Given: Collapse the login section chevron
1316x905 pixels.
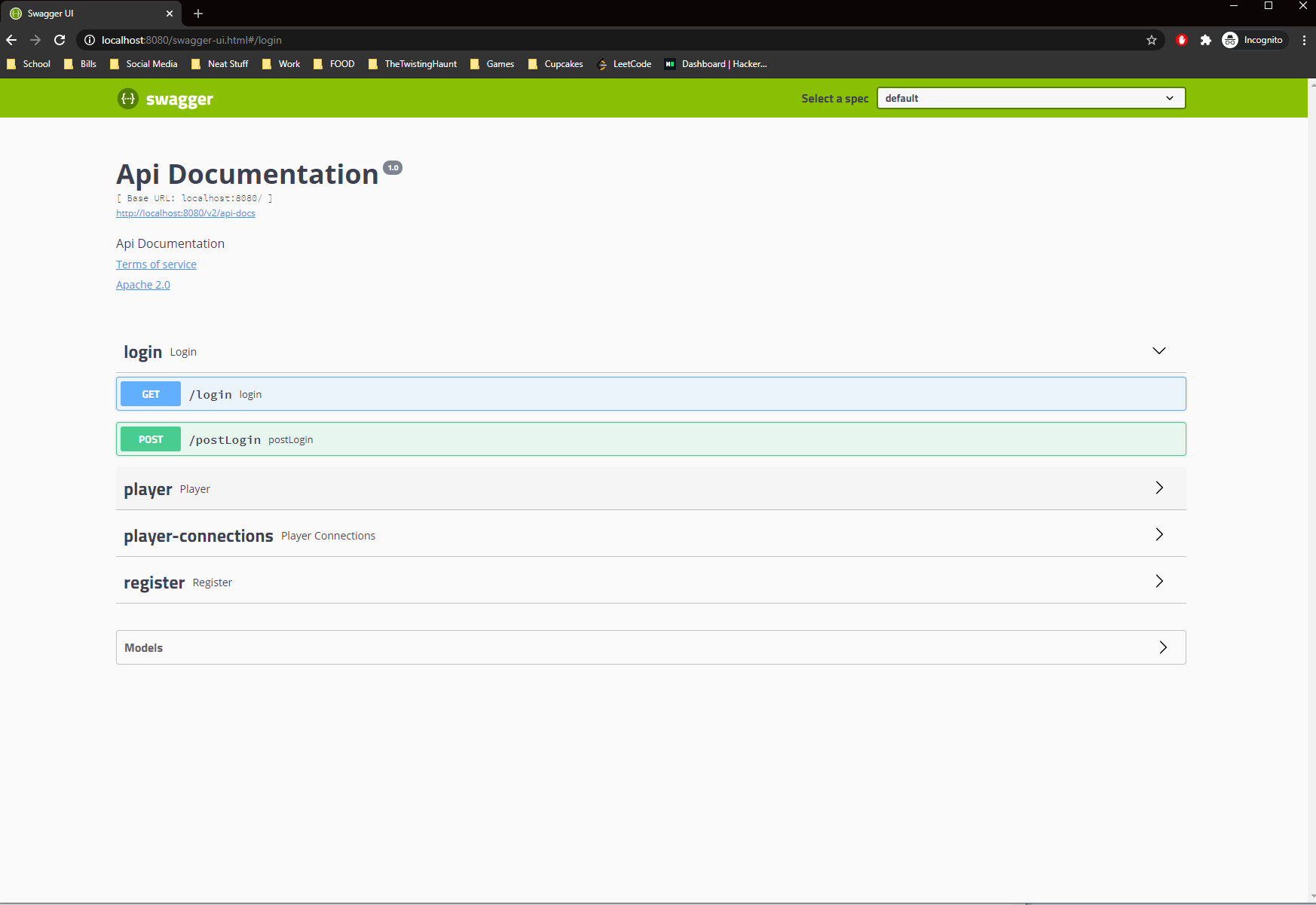Looking at the screenshot, I should [1159, 351].
